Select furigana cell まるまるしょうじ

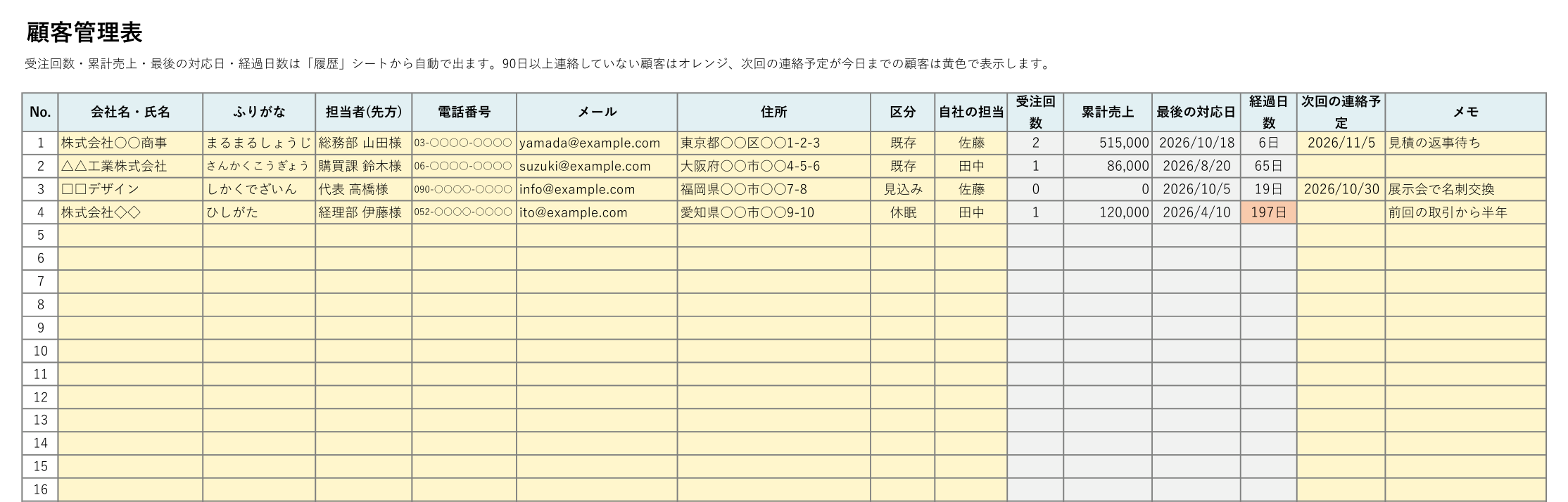(259, 143)
